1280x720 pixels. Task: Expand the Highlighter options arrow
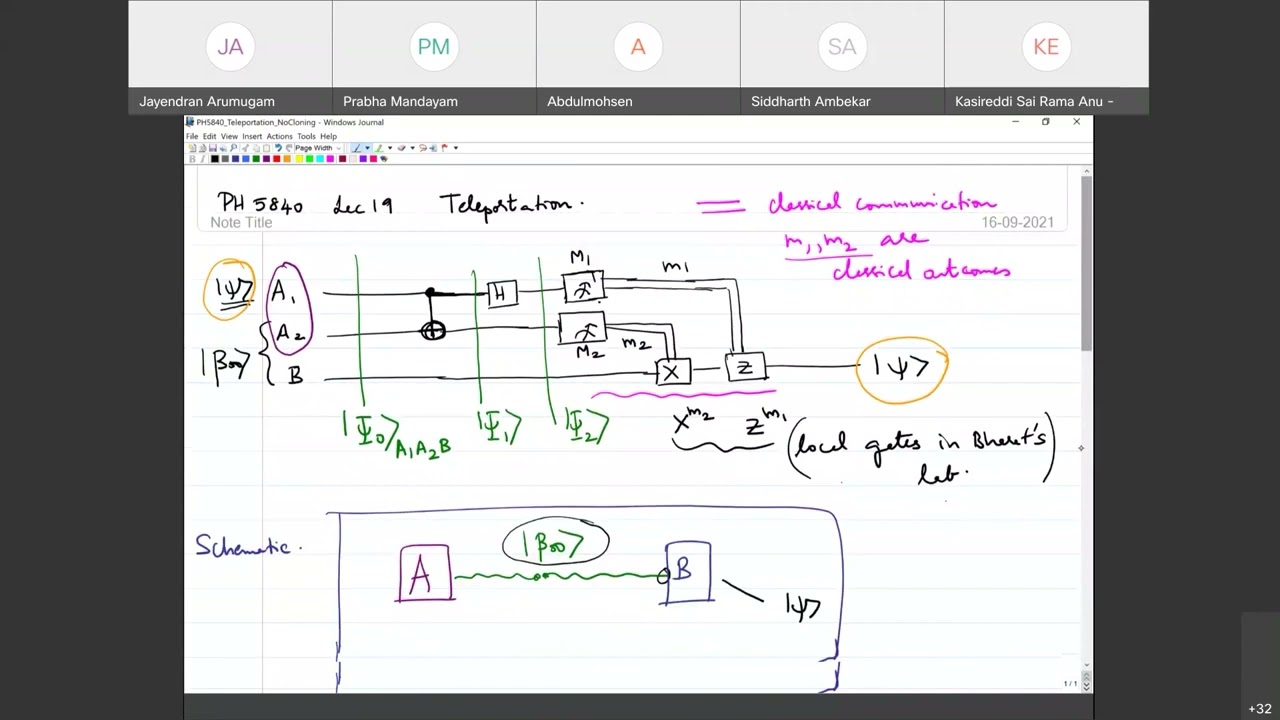pyautogui.click(x=390, y=148)
